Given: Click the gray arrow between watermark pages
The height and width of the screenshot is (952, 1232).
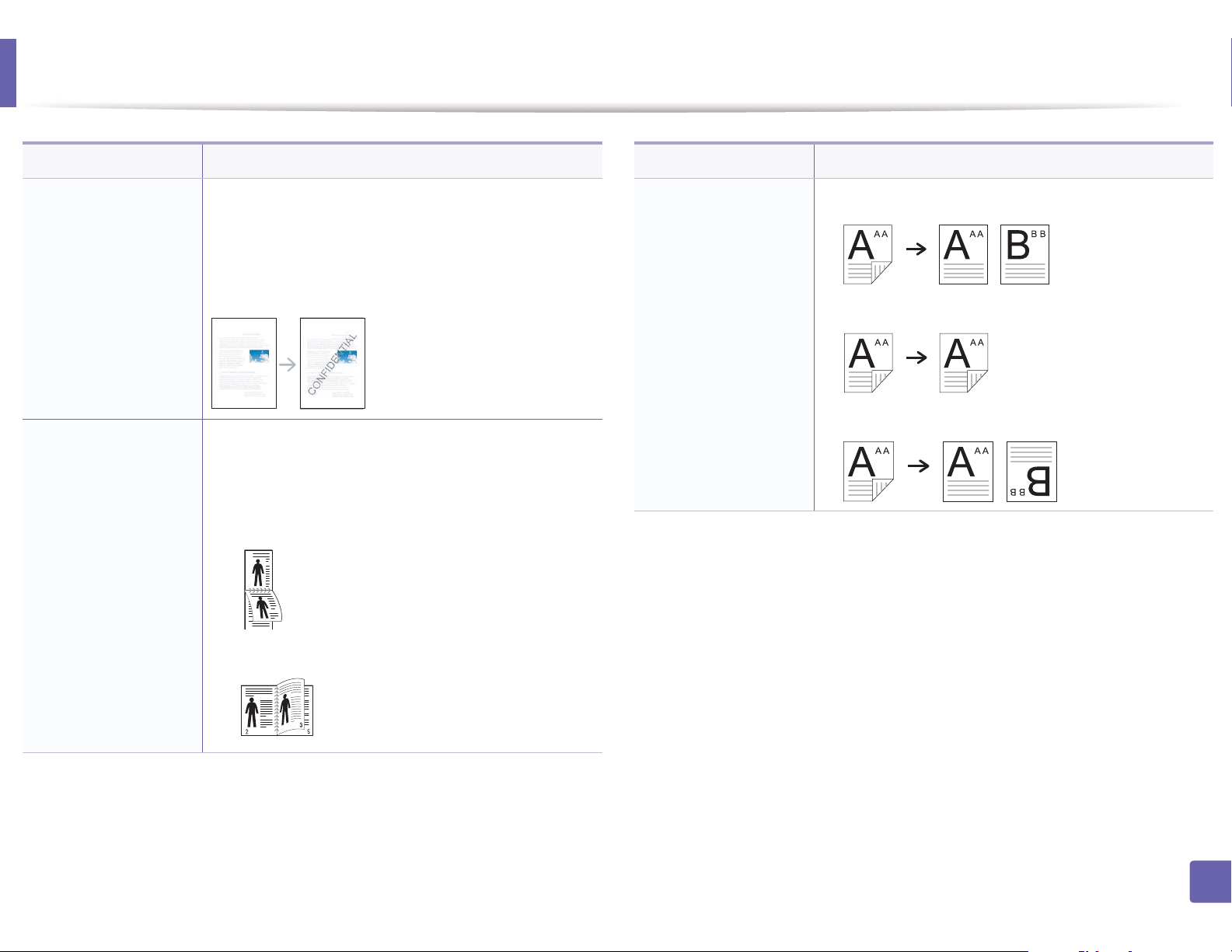Looking at the screenshot, I should (x=288, y=364).
